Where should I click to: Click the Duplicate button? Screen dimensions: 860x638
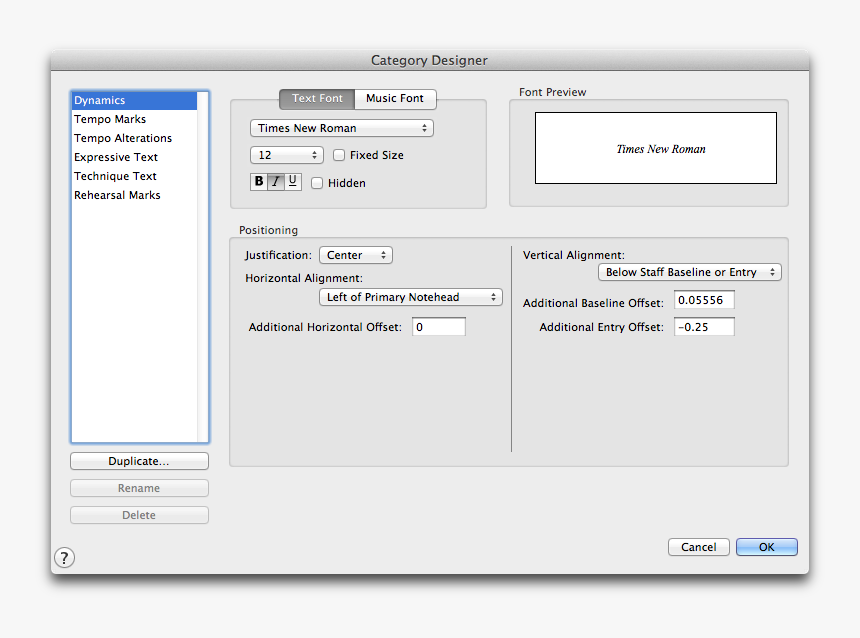tap(139, 461)
